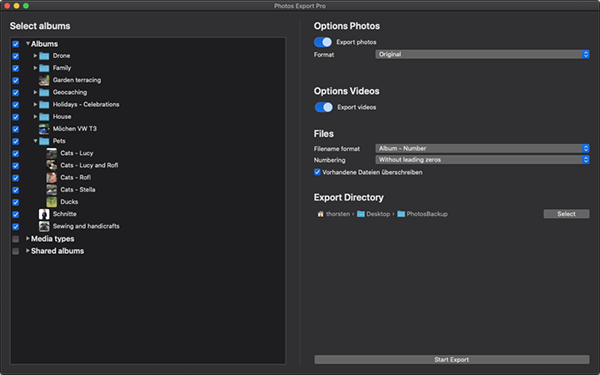This screenshot has height=375, width=600.
Task: Click the Cats - Lucy album thumbnail
Action: point(52,153)
